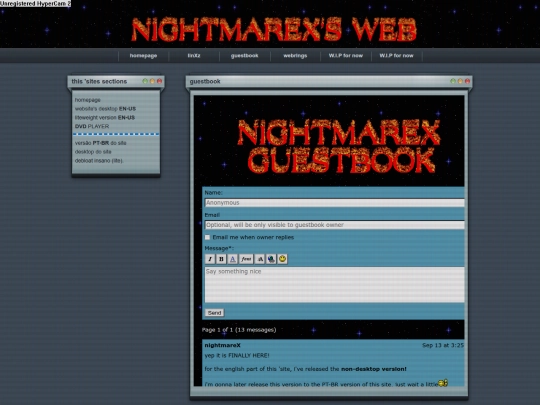The image size is (540, 405).
Task: Click 'yep it is FINALLY HERE!' message text
Action: (x=237, y=356)
